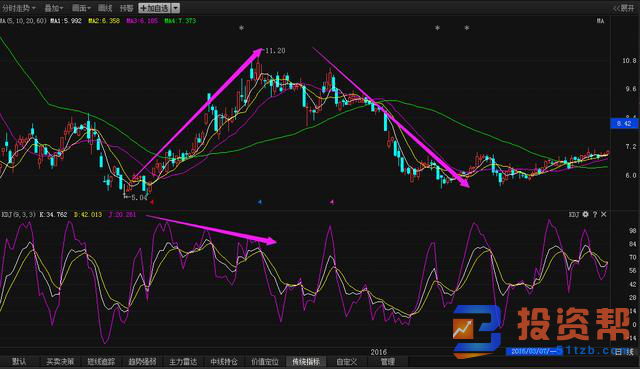
Task: Open the 价值定位 tab
Action: [265, 362]
